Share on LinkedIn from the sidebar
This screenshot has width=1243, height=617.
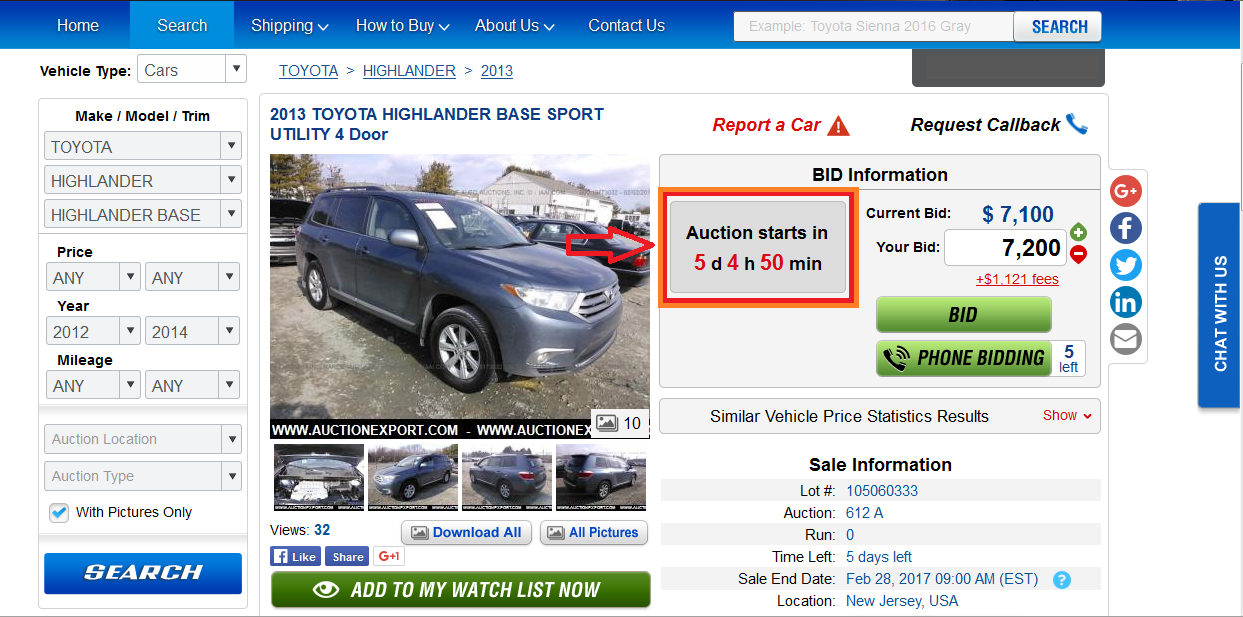[x=1126, y=302]
